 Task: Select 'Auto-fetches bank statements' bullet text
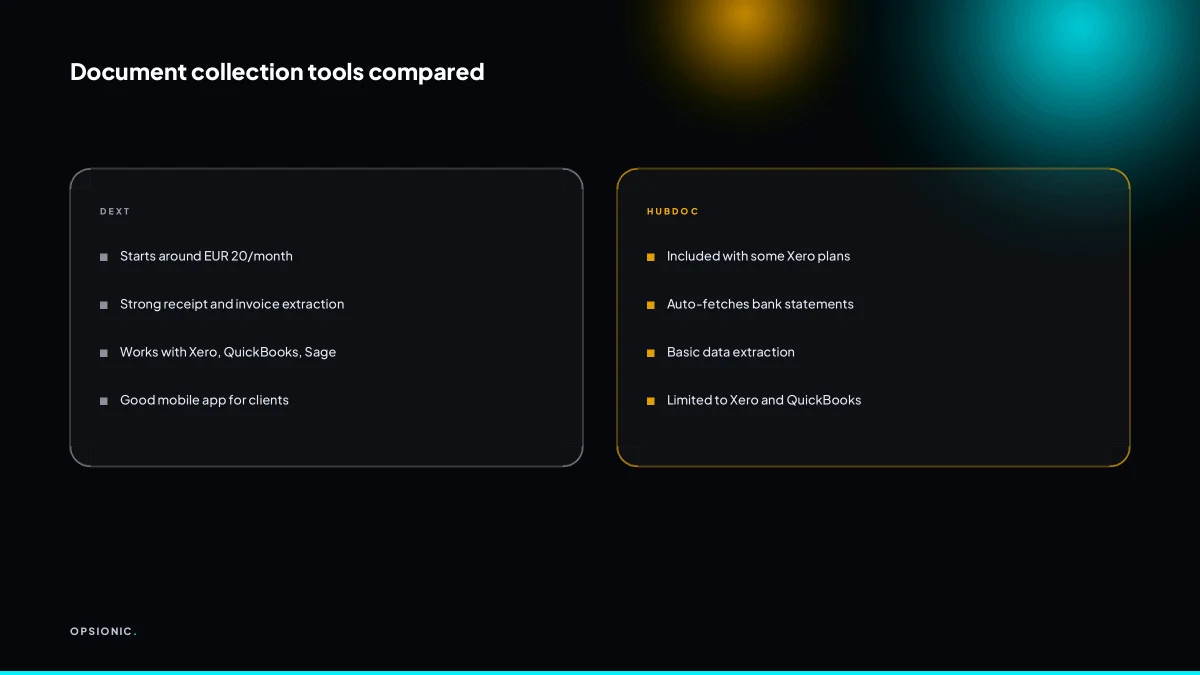760,304
